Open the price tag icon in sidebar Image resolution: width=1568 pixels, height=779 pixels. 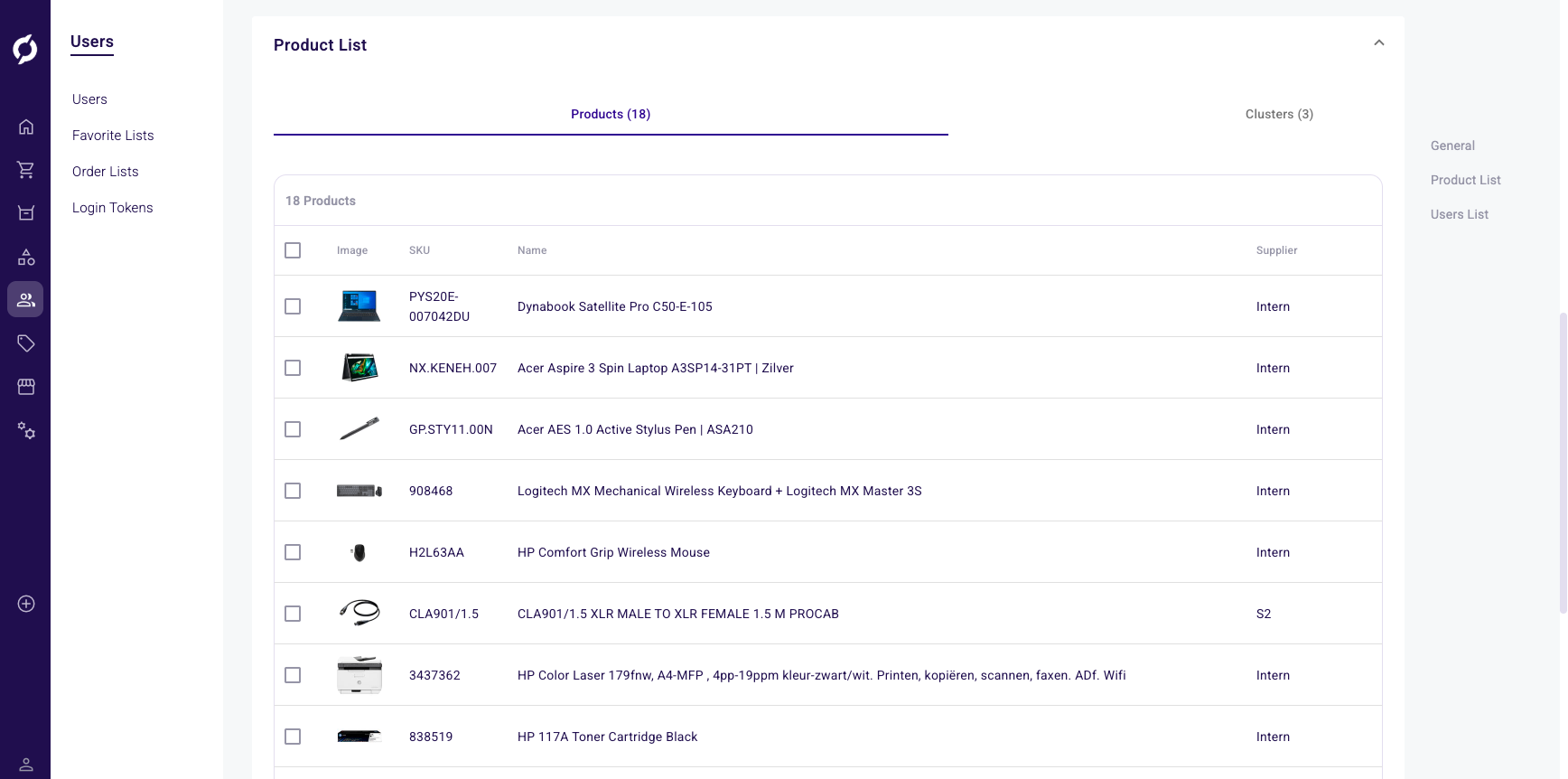(x=26, y=343)
